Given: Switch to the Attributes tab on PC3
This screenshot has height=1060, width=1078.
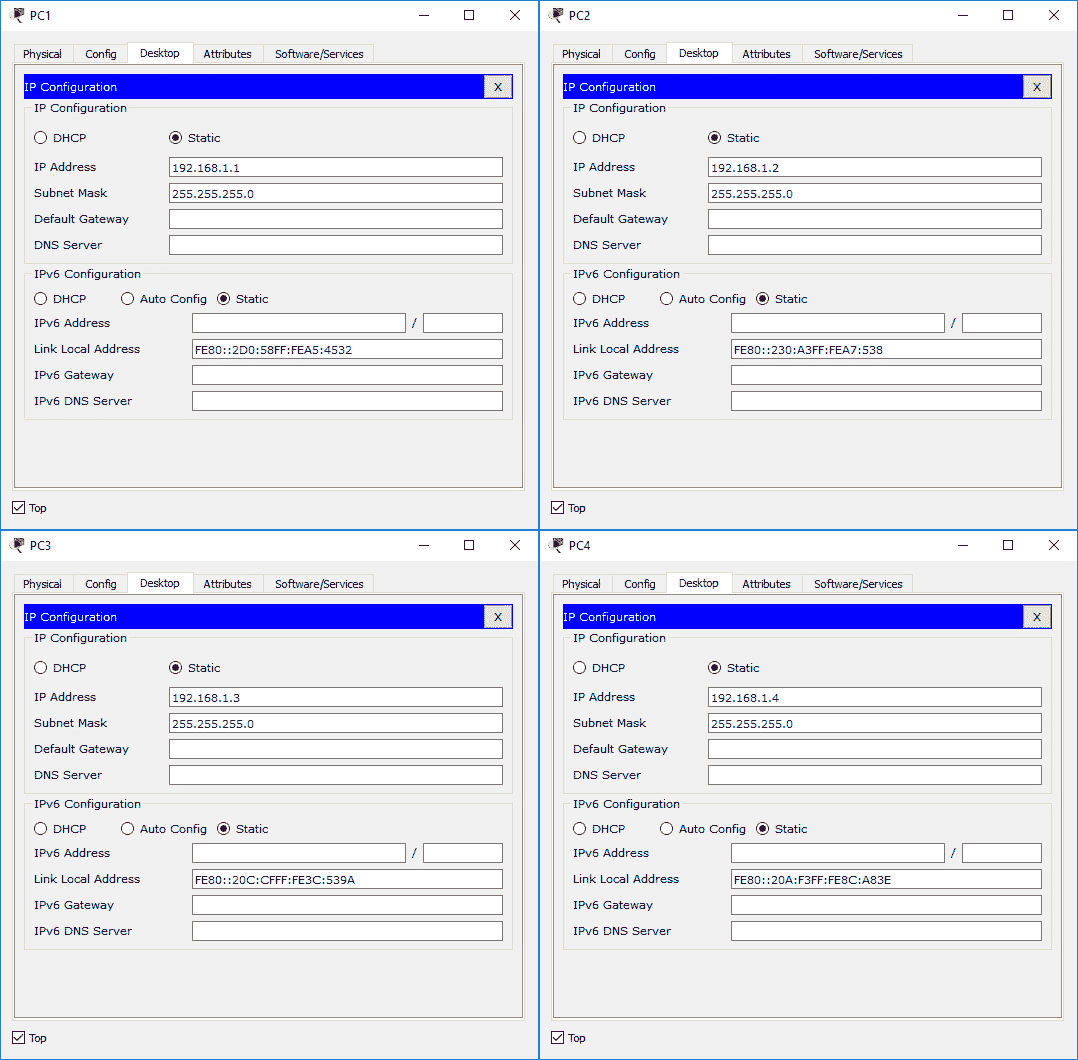Looking at the screenshot, I should point(228,583).
